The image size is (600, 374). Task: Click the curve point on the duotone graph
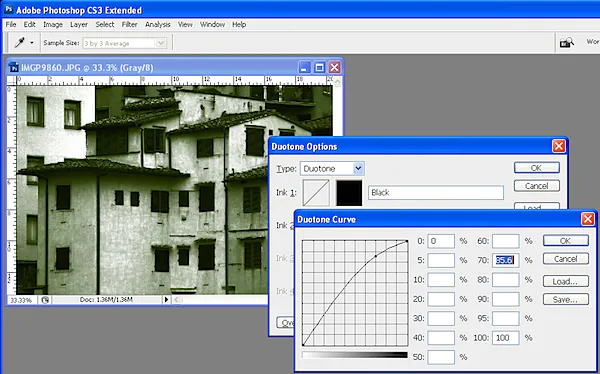point(376,256)
